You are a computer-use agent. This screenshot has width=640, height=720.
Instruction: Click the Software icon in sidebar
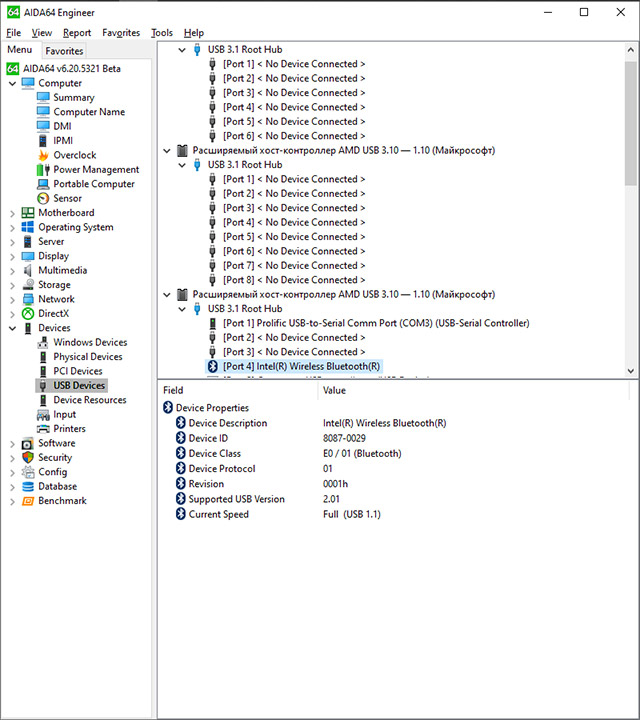click(28, 444)
